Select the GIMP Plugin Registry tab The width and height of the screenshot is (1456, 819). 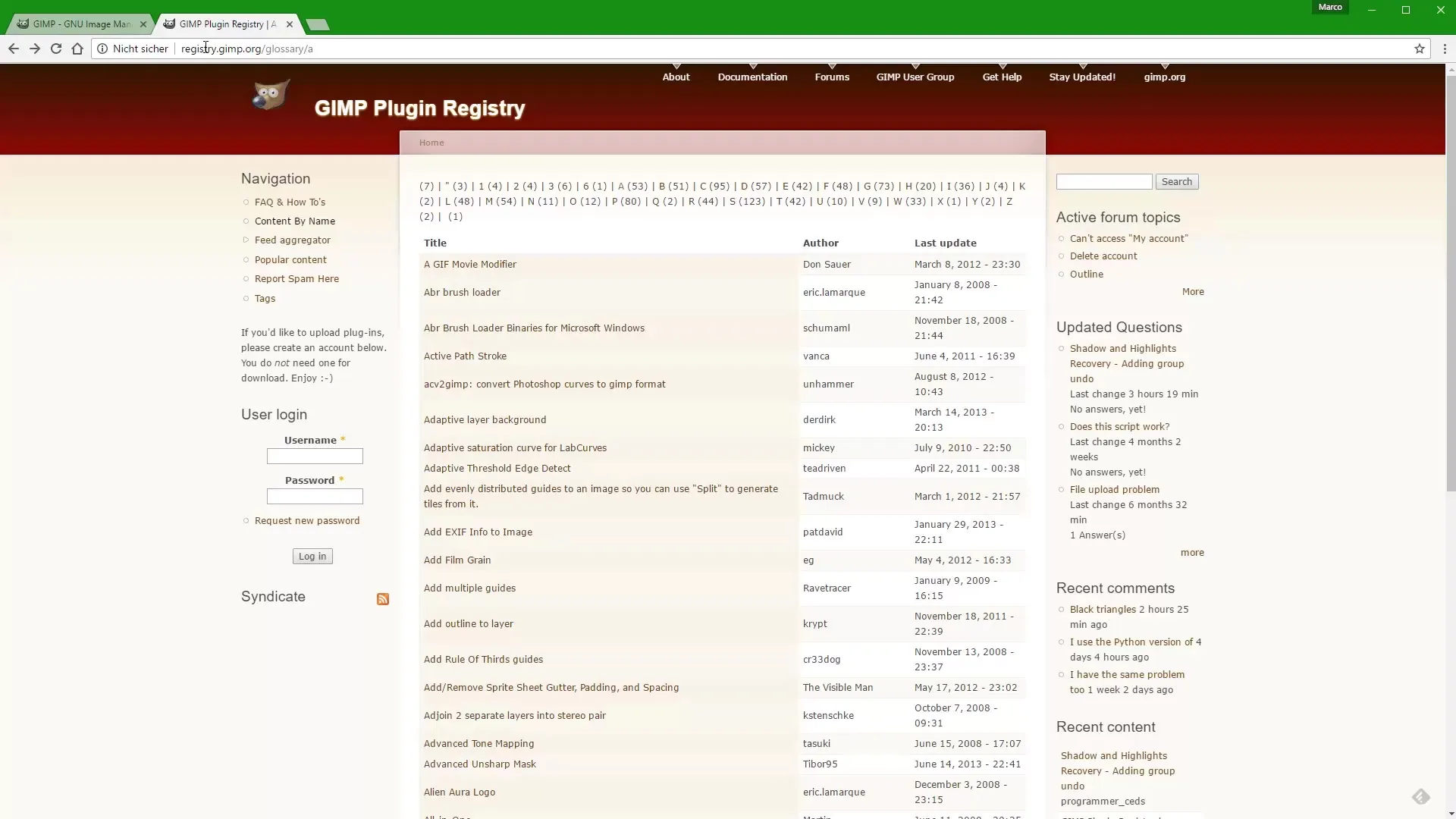[x=226, y=24]
